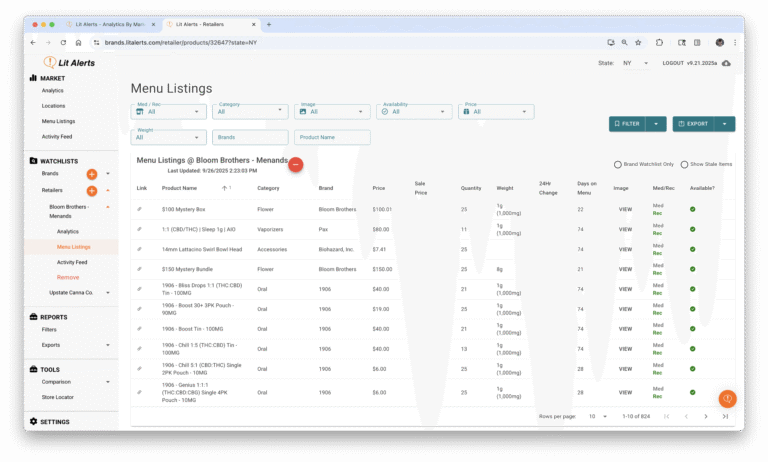Viewport: 768px width, 462px height.
Task: Select Store Locator in Tools section
Action: click(x=58, y=397)
